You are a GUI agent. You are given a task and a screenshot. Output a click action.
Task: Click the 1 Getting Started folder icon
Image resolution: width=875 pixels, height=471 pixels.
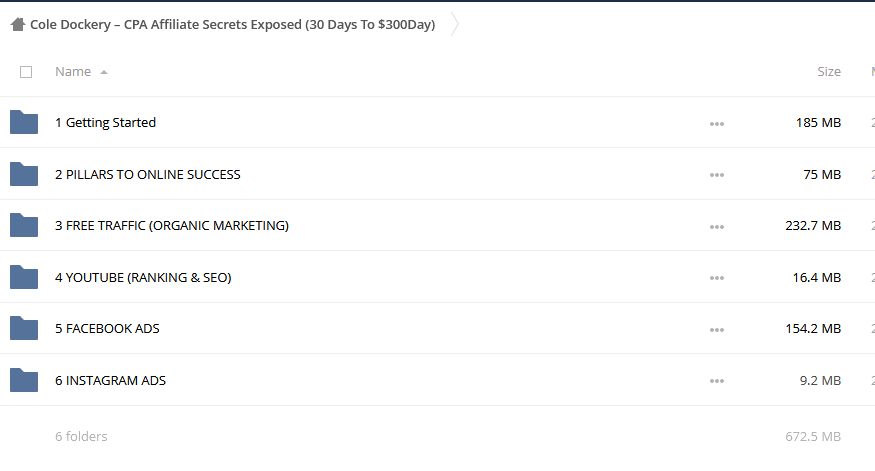pyautogui.click(x=24, y=122)
